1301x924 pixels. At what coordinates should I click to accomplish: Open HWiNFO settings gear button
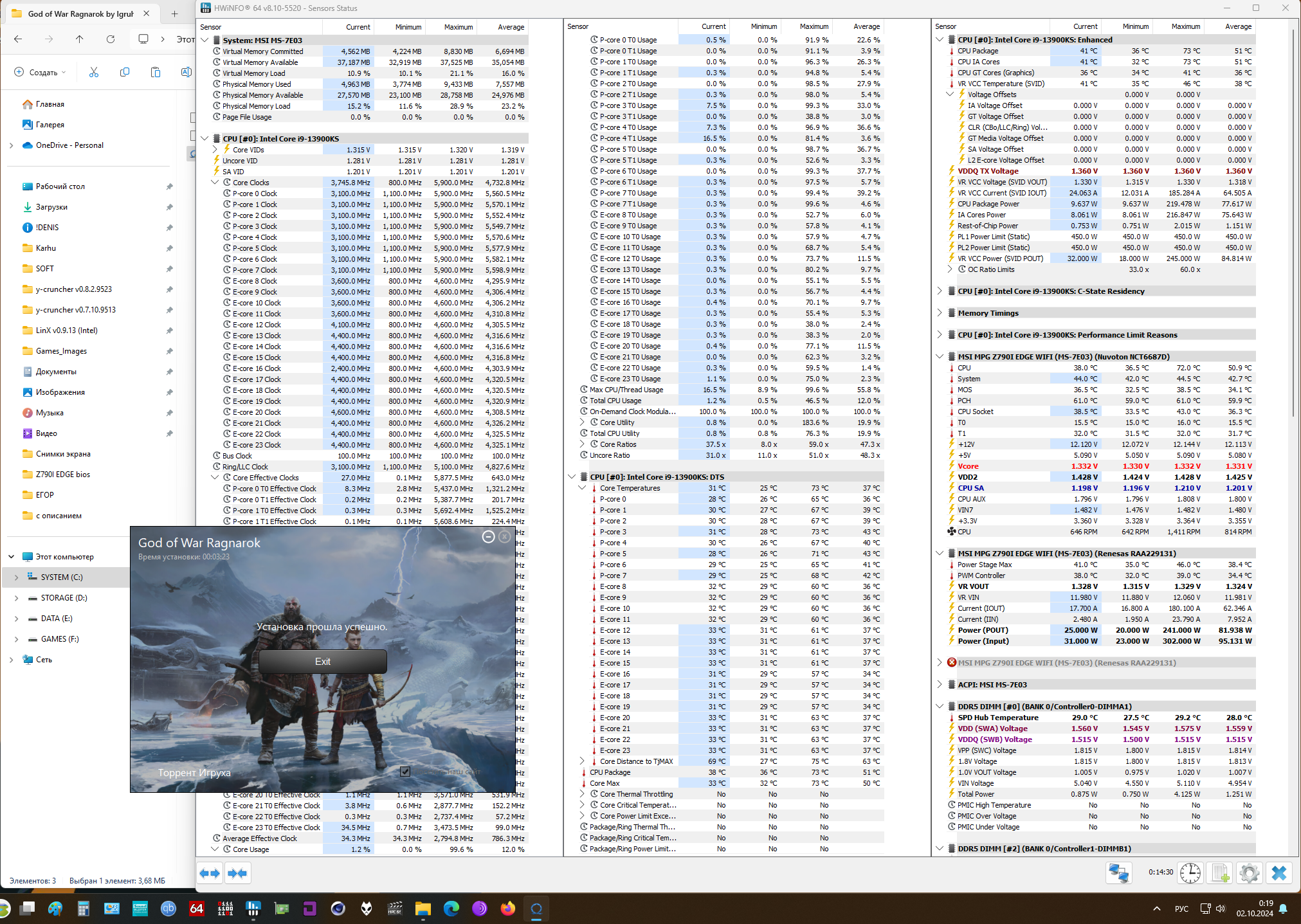(x=1249, y=873)
